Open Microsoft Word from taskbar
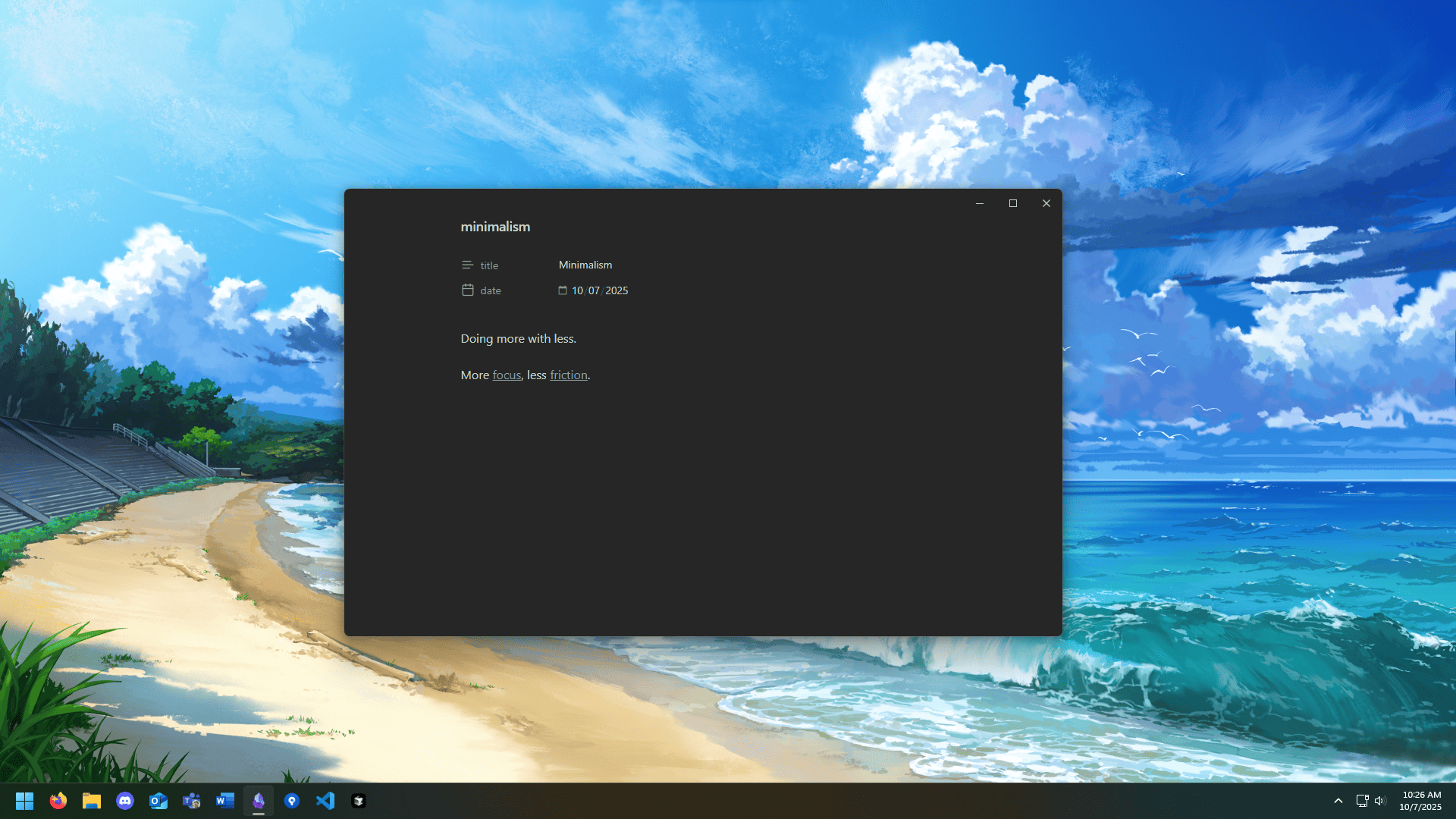 (225, 801)
